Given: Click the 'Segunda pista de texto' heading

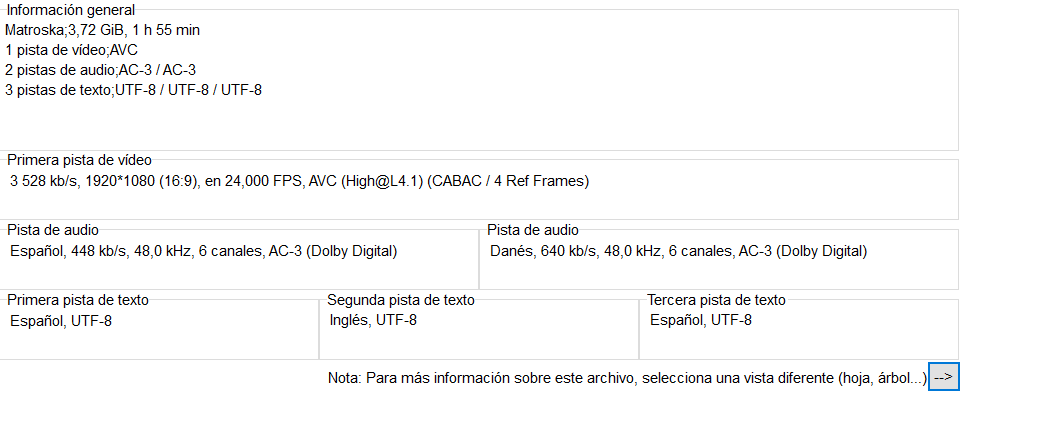Looking at the screenshot, I should tap(400, 300).
